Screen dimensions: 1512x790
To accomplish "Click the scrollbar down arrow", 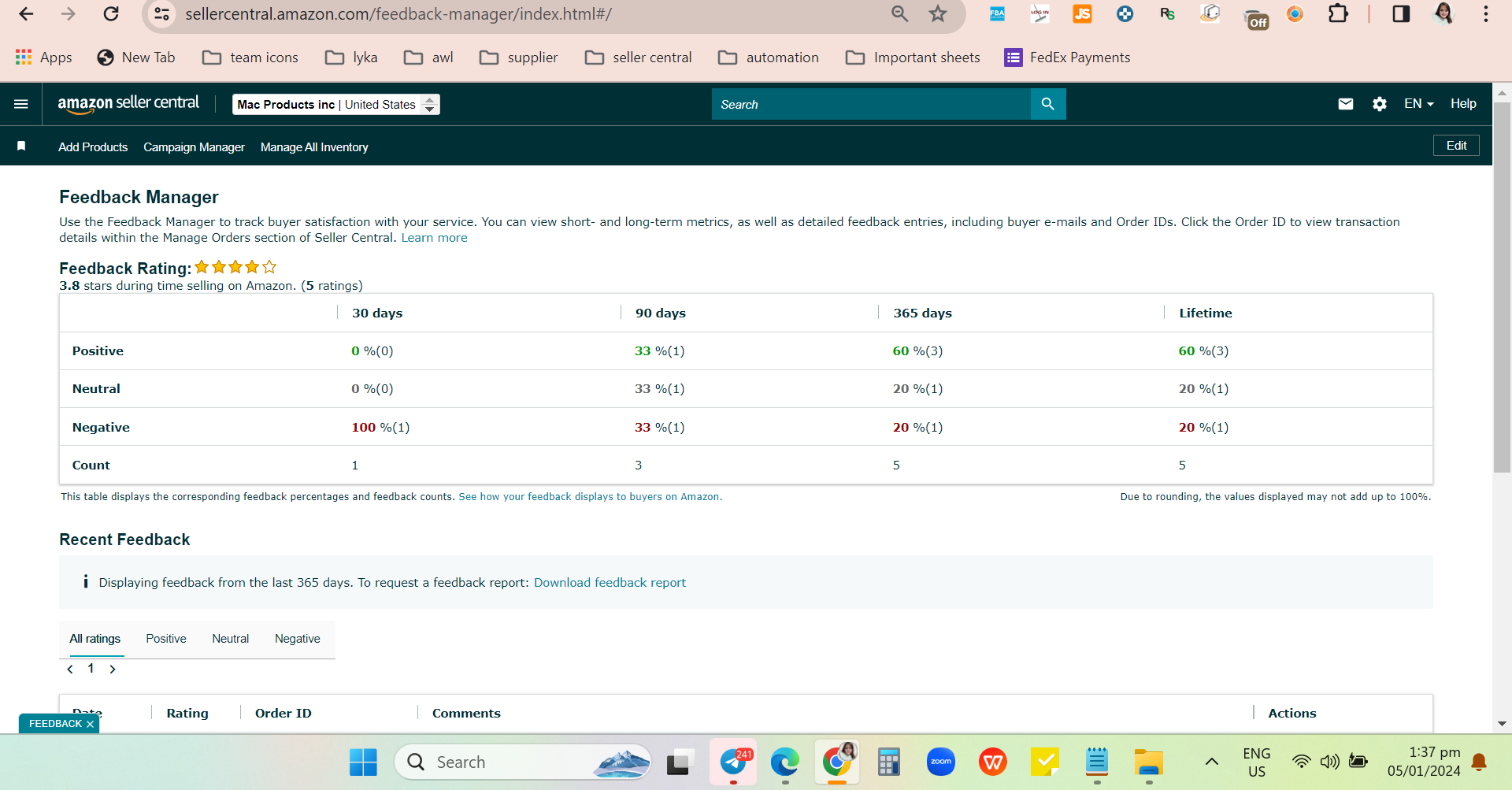I will click(1502, 723).
